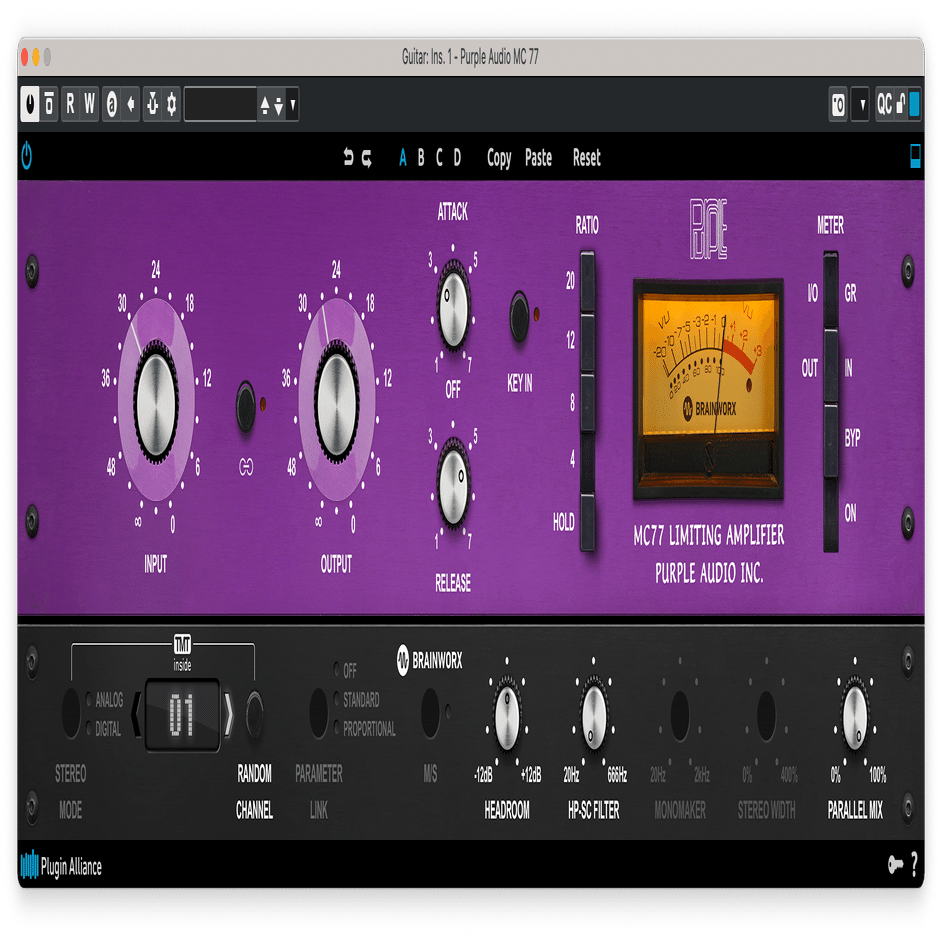
Task: Go to previous TMT channel with left arrow
Action: pos(136,714)
